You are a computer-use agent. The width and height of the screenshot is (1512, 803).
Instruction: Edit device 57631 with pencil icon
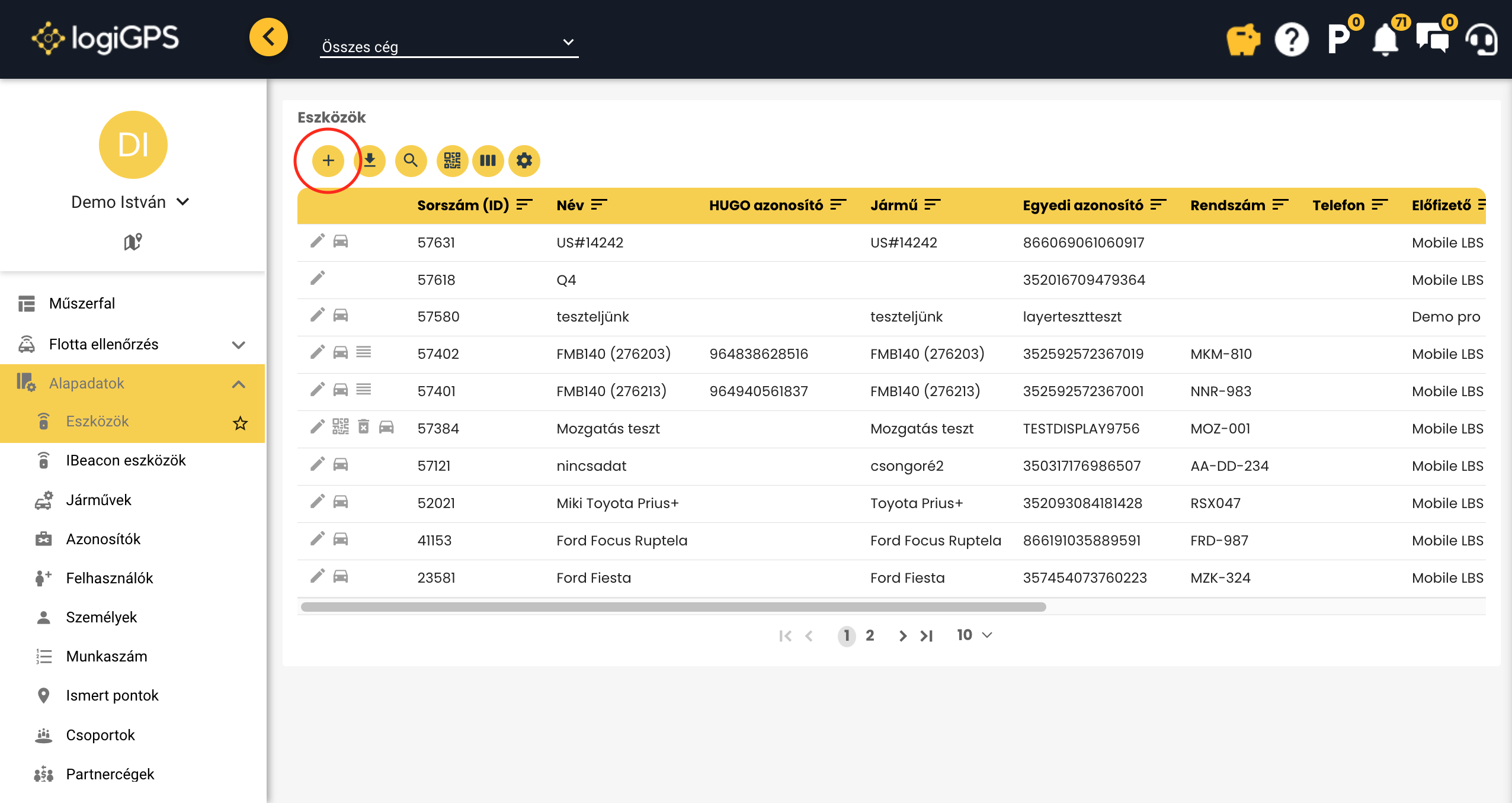pos(318,241)
